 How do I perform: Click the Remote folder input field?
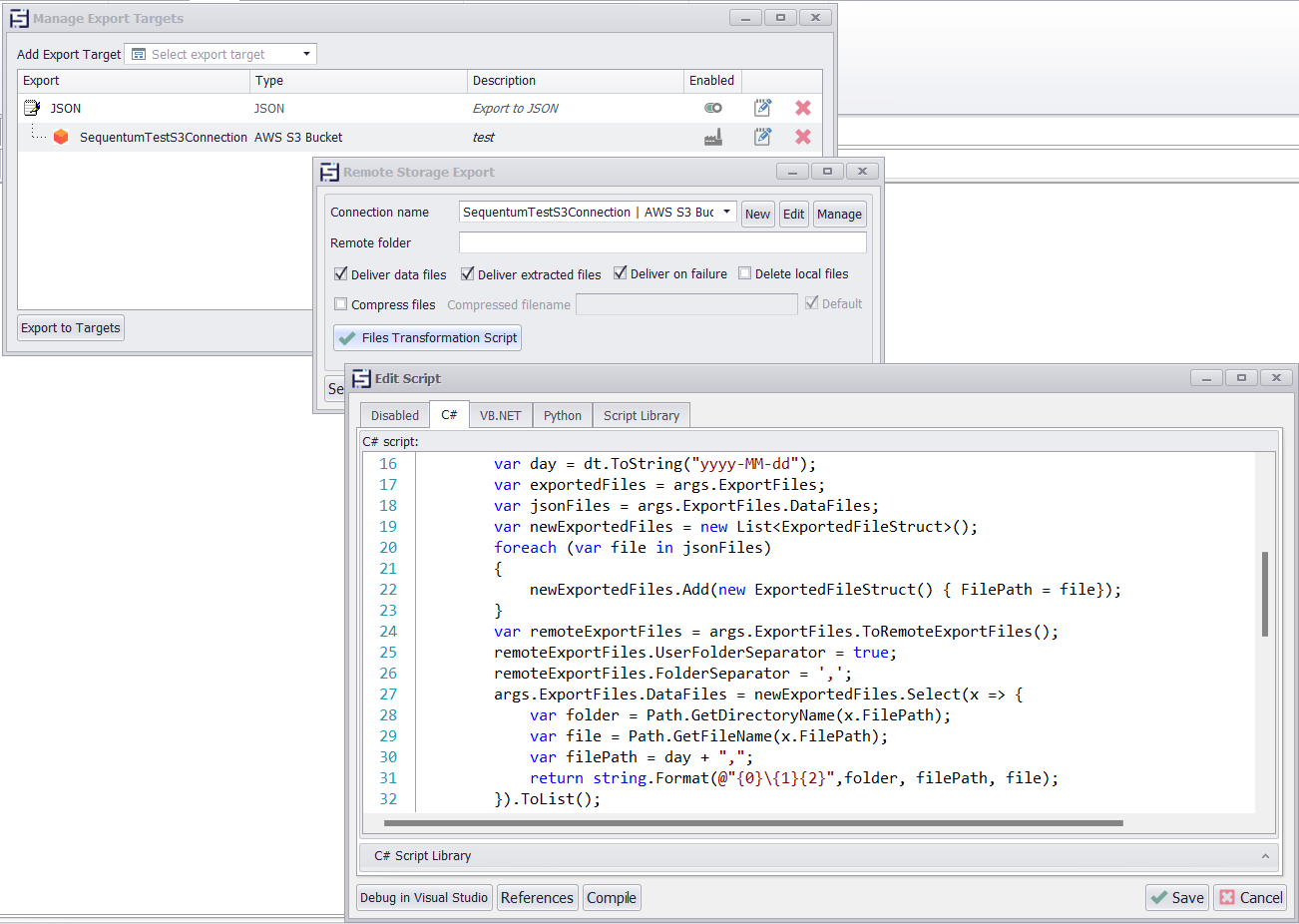661,242
